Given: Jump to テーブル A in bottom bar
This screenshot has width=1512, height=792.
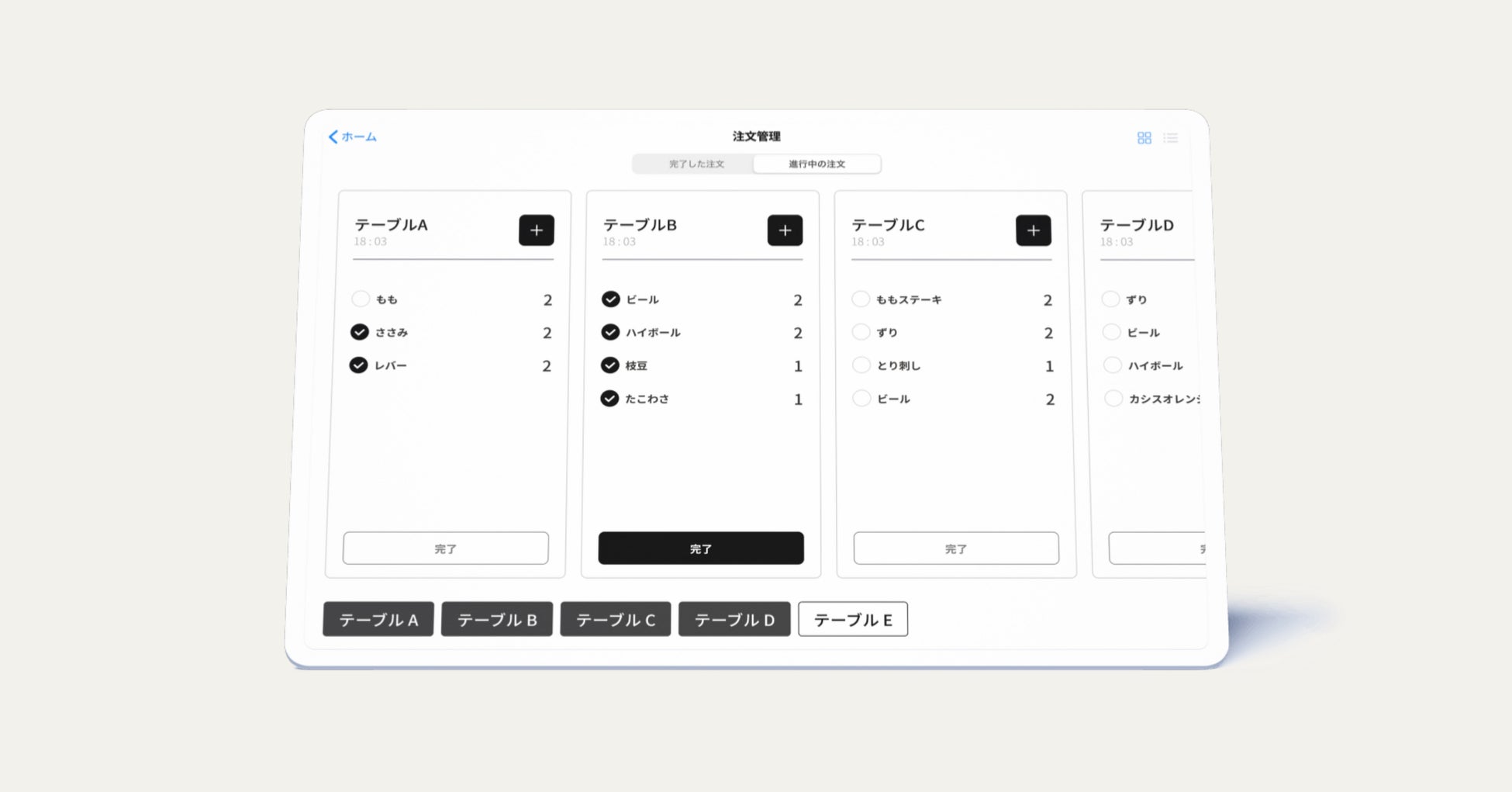Looking at the screenshot, I should click(x=378, y=619).
